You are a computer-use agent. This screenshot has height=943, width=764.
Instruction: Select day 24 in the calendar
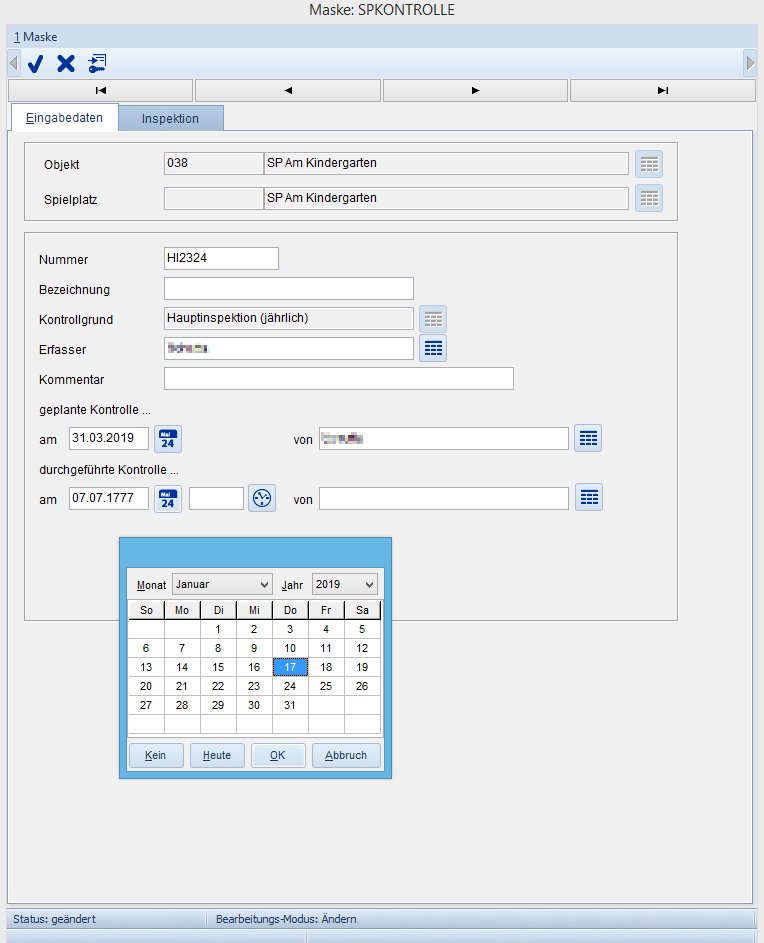290,686
